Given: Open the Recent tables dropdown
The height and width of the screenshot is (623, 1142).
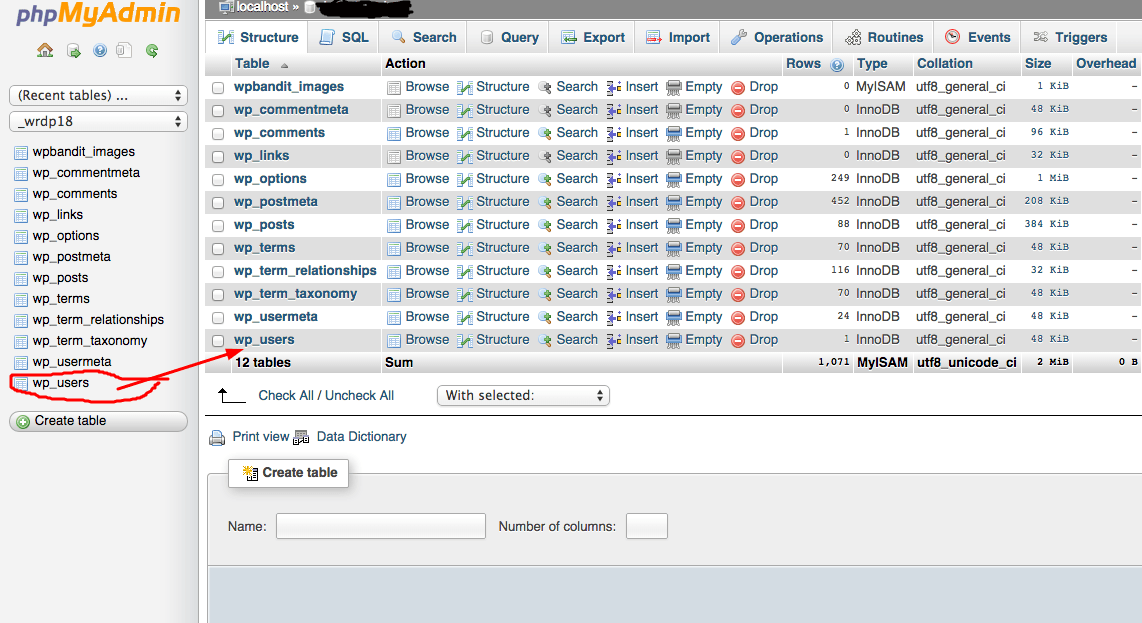Looking at the screenshot, I should (98, 96).
